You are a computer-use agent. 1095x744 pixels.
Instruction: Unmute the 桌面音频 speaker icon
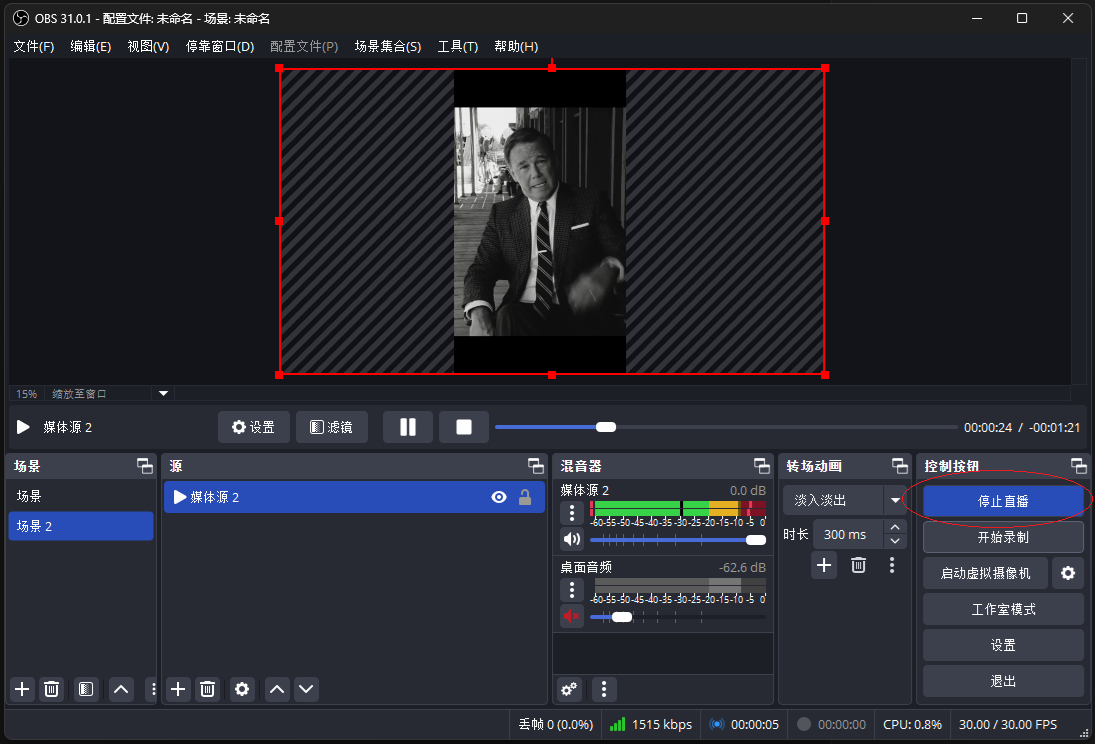[x=571, y=617]
